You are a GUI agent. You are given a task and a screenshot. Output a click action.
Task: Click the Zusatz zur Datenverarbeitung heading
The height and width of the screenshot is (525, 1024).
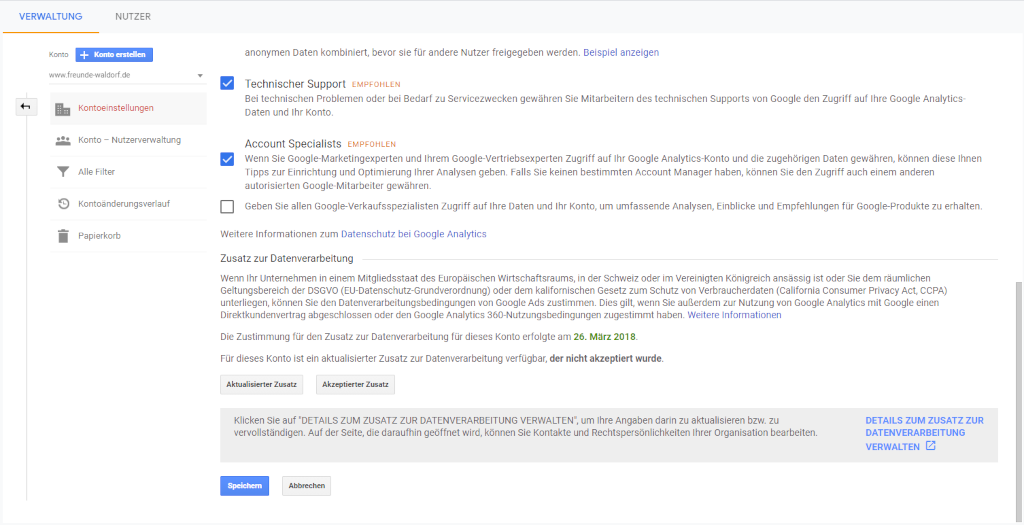point(287,259)
